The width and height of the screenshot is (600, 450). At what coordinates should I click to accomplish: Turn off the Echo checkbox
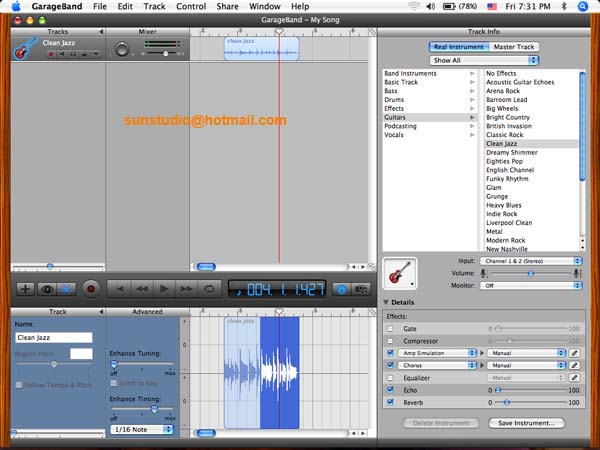390,390
